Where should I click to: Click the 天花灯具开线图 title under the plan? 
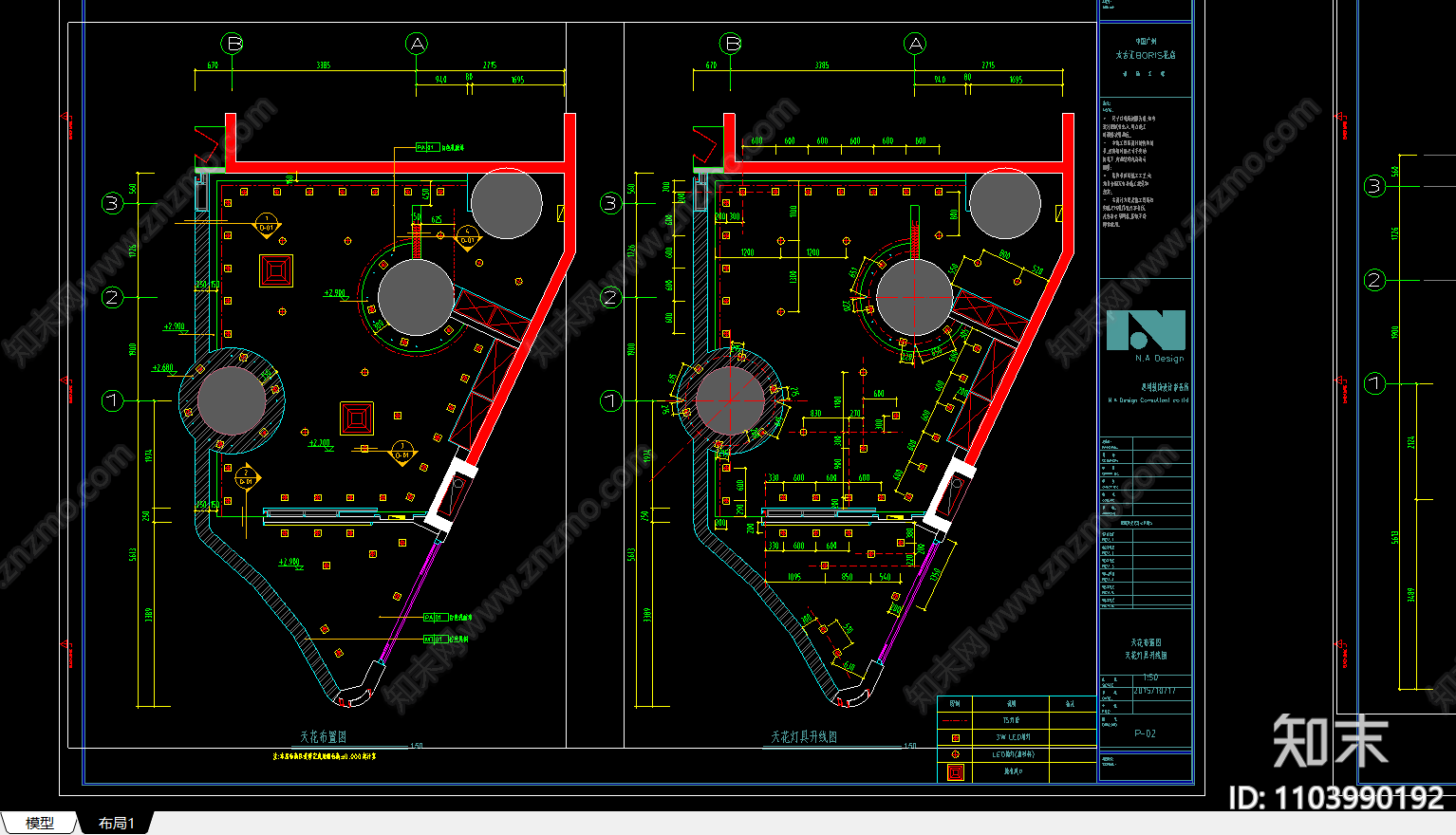[x=804, y=736]
